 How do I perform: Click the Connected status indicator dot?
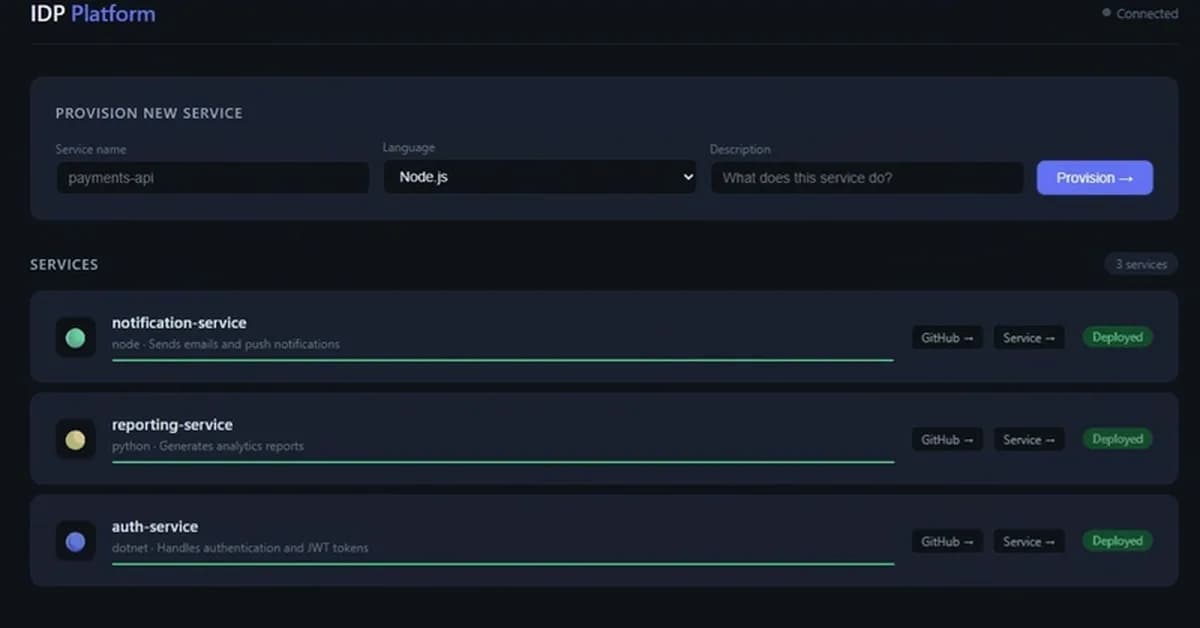[x=1108, y=13]
